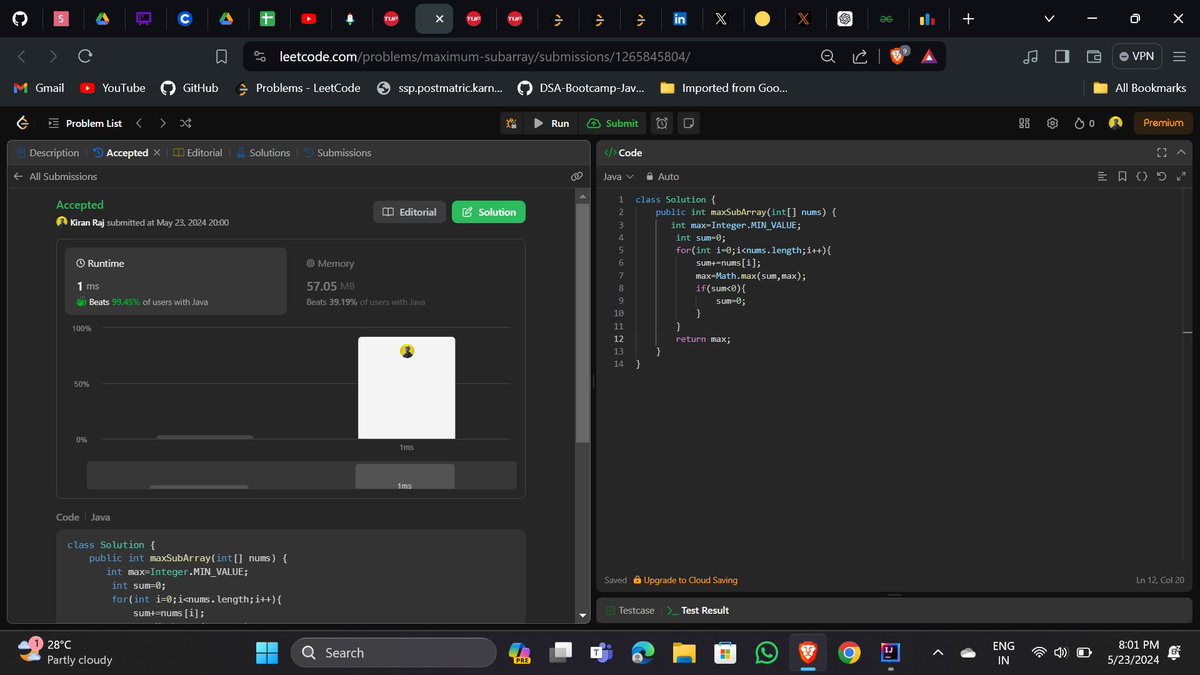Toggle the Brave VPN button
The image size is (1200, 675).
1138,57
